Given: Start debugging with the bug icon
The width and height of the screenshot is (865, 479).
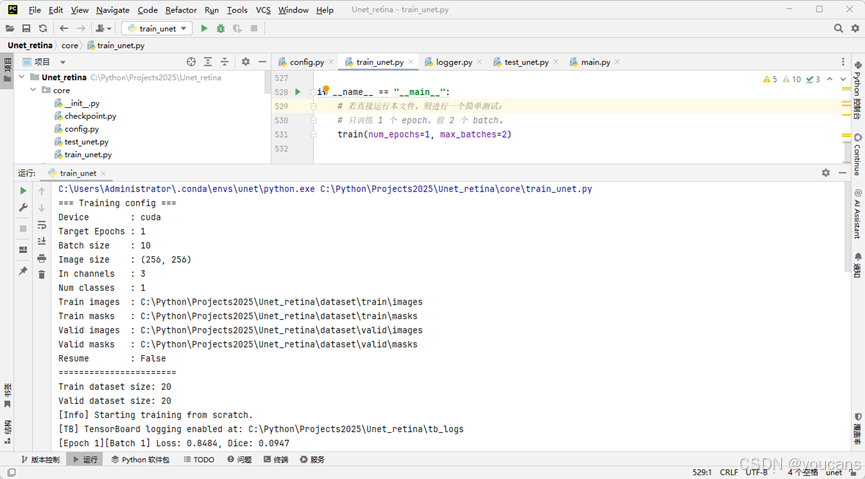Looking at the screenshot, I should click(221, 28).
